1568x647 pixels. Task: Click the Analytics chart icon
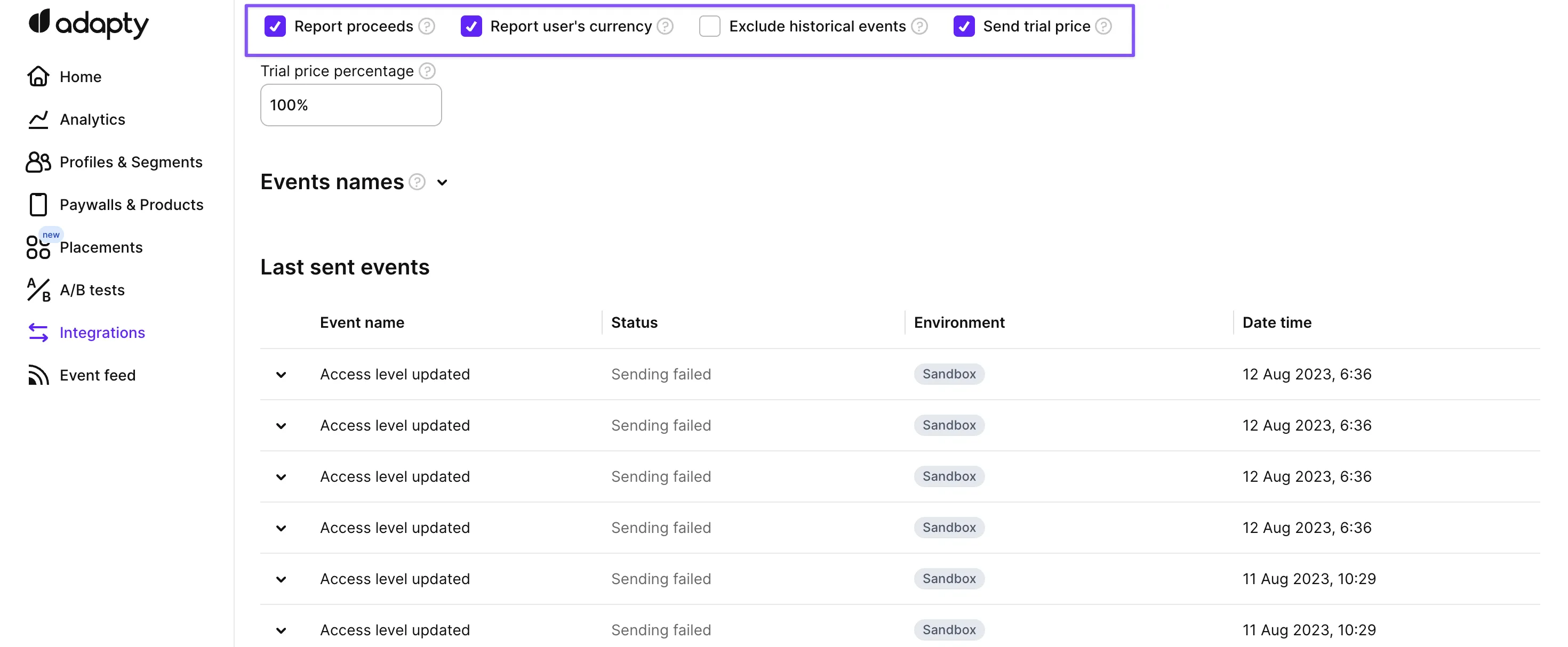click(38, 119)
